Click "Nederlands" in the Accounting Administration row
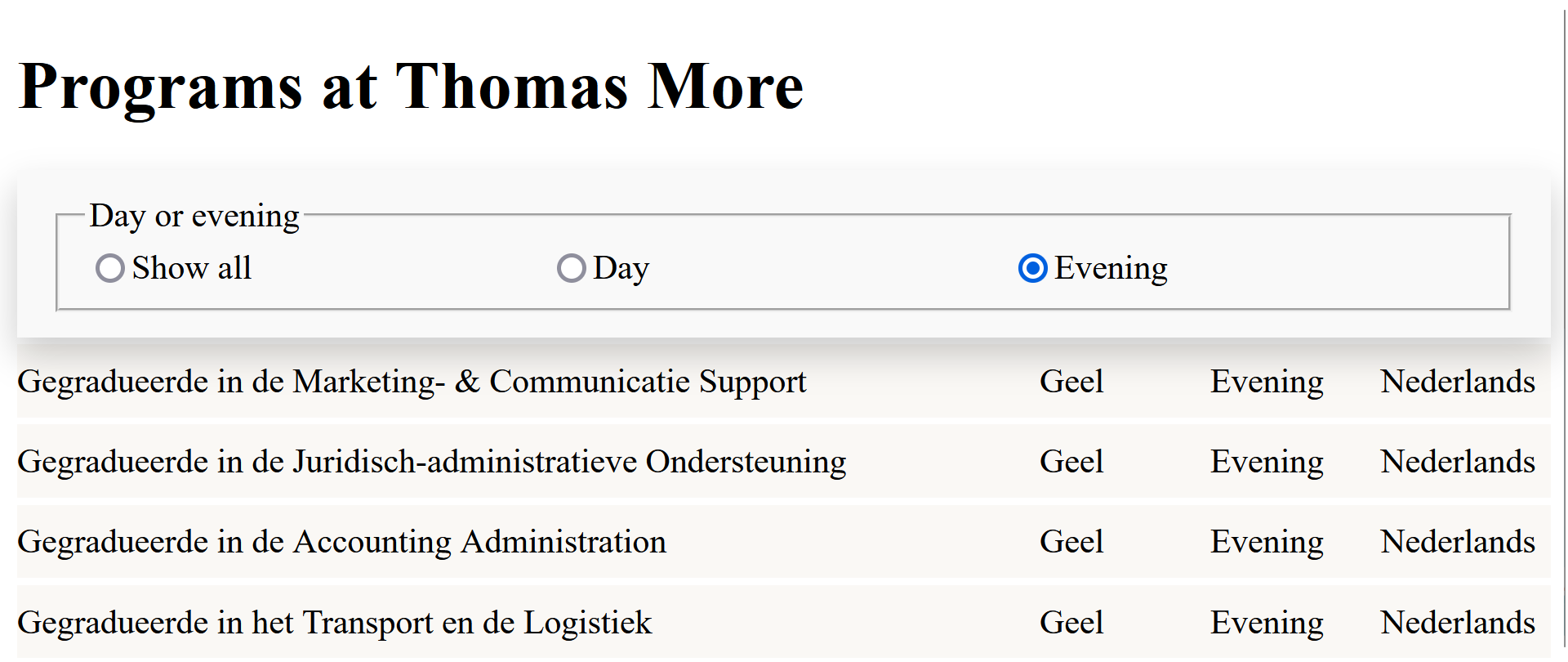 [1457, 542]
